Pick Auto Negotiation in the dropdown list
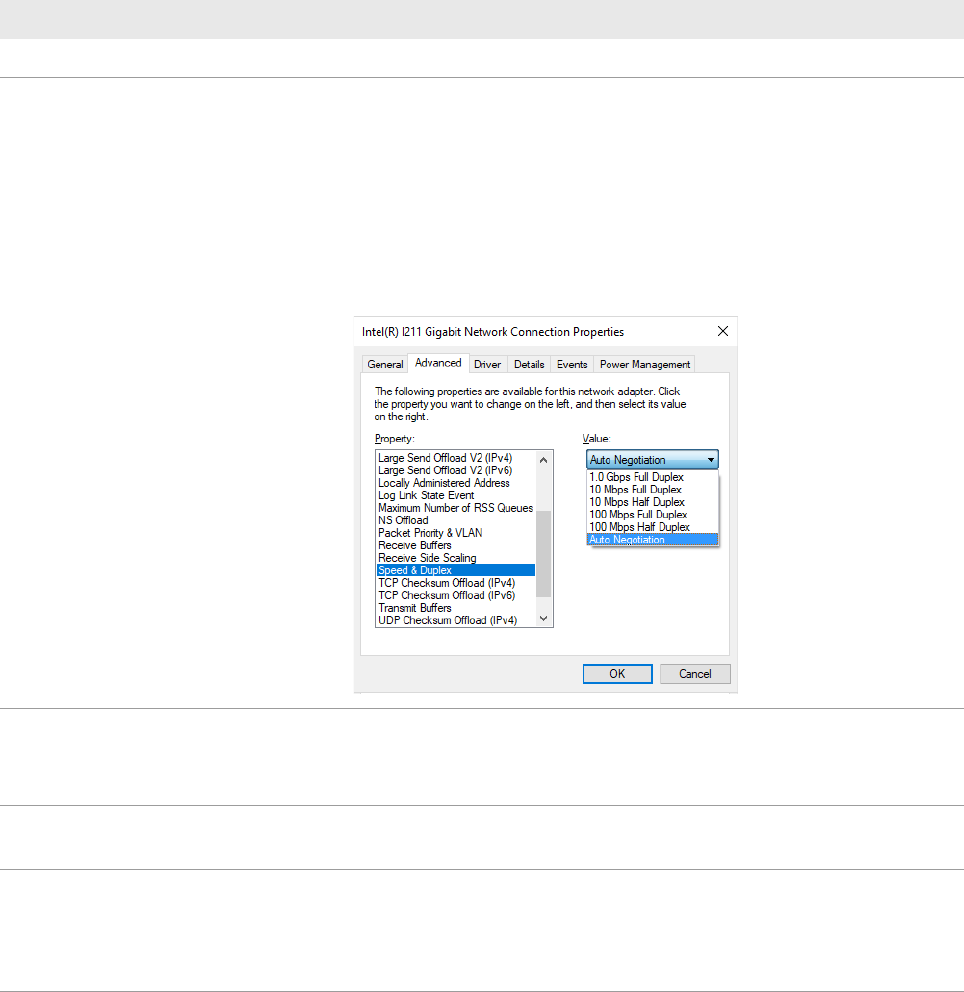 coord(652,540)
